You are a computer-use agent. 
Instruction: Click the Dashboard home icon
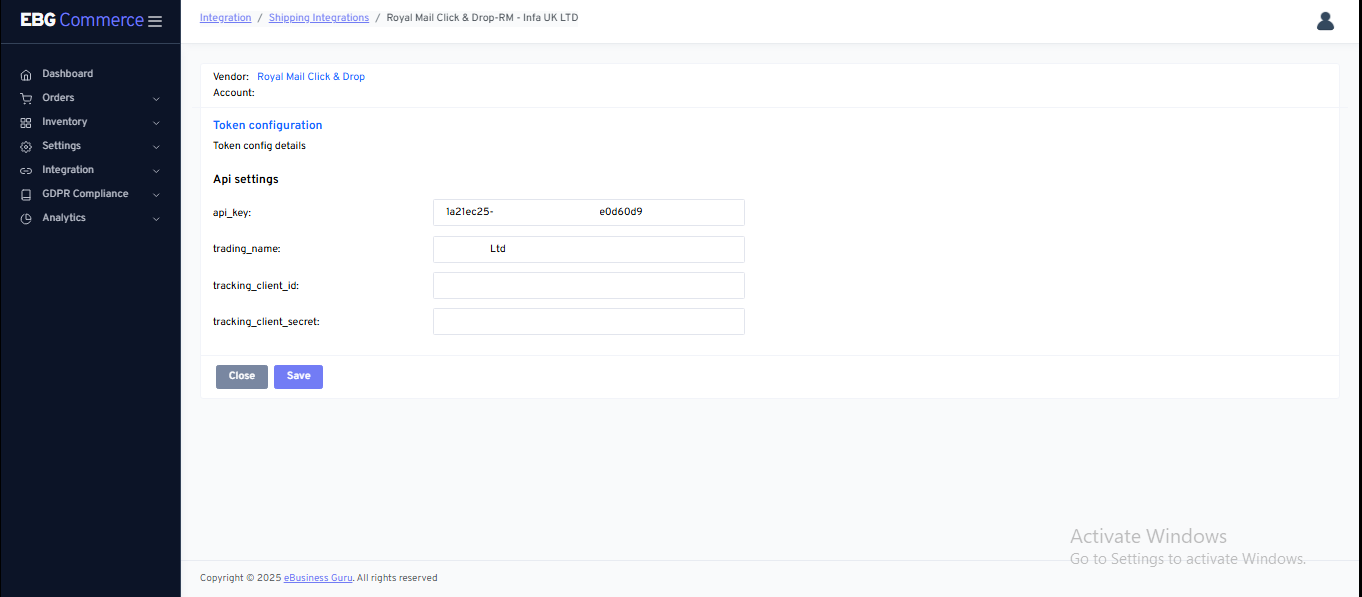pos(26,74)
